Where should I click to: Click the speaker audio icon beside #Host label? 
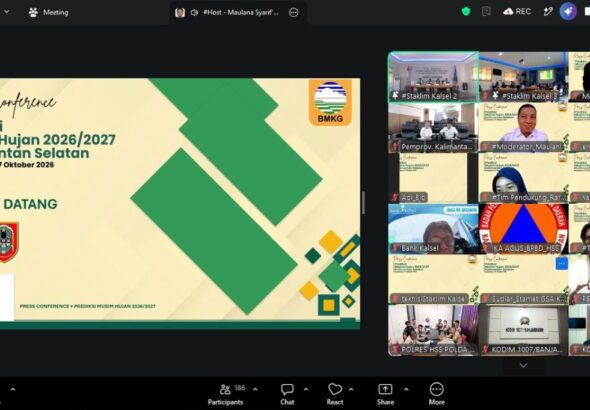[x=194, y=12]
